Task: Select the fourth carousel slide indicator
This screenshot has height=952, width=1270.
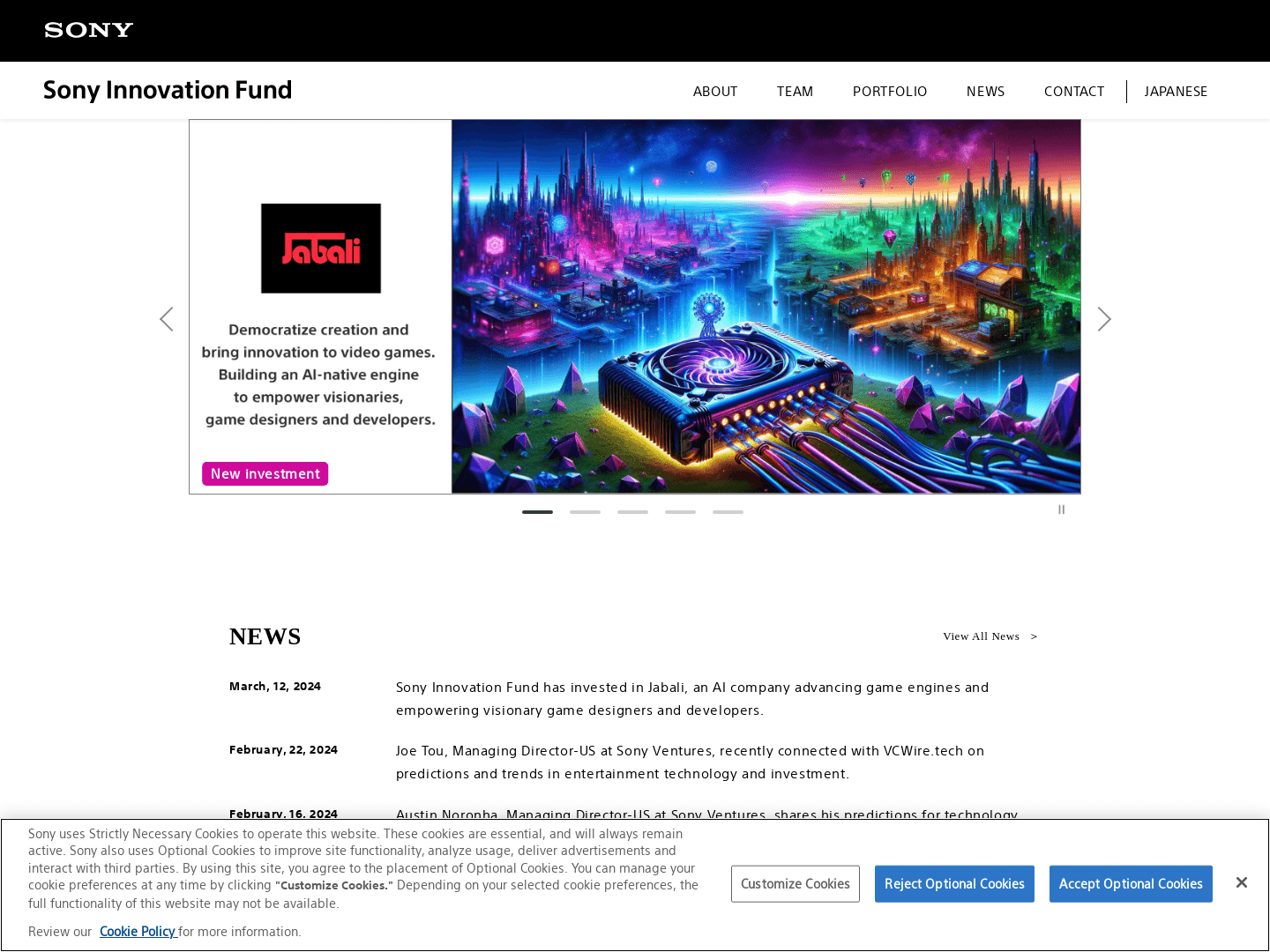Action: 680,511
